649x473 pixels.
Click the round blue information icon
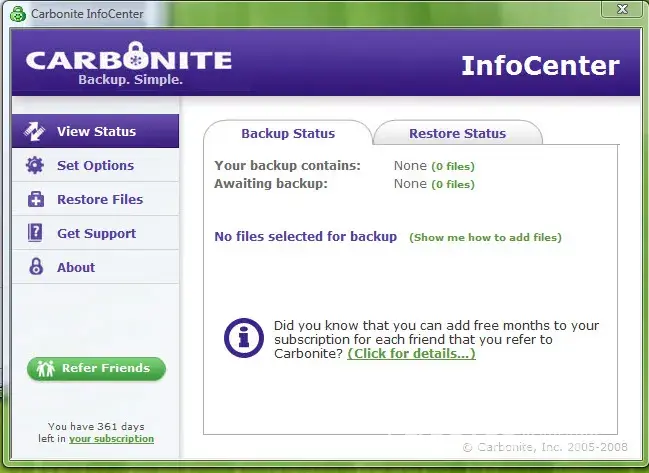pyautogui.click(x=243, y=338)
